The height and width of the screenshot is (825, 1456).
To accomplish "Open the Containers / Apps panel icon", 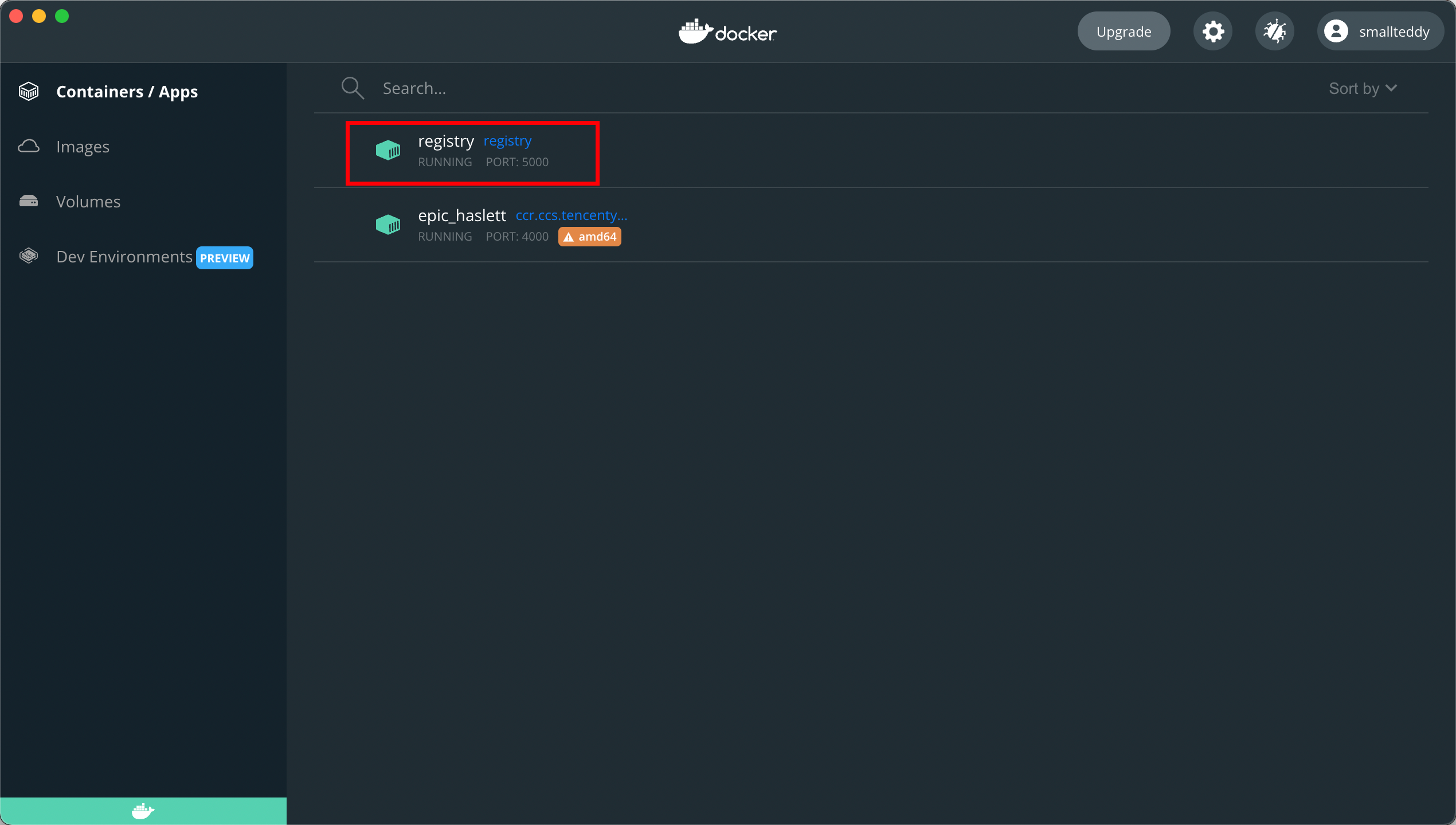I will click(x=29, y=91).
